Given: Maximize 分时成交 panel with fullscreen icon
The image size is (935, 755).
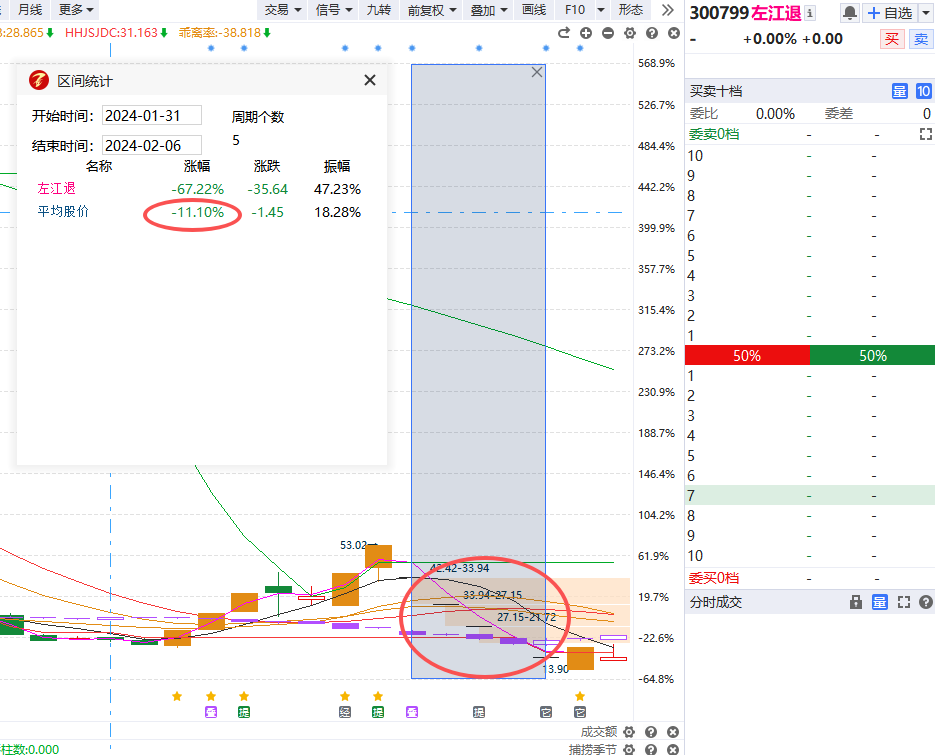Looking at the screenshot, I should click(904, 602).
